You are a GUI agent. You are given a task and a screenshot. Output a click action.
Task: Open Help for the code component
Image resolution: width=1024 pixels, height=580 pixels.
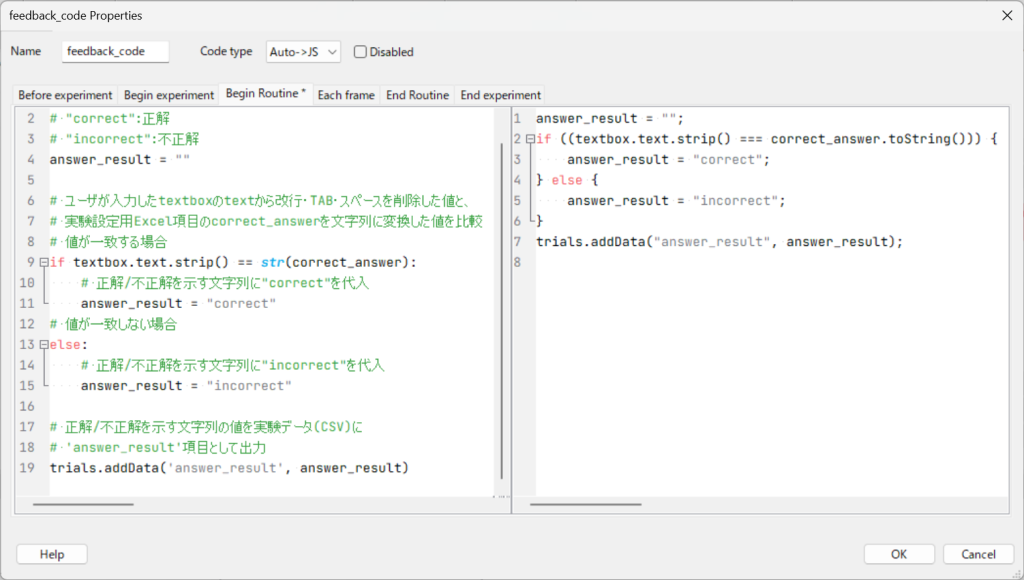tap(52, 554)
